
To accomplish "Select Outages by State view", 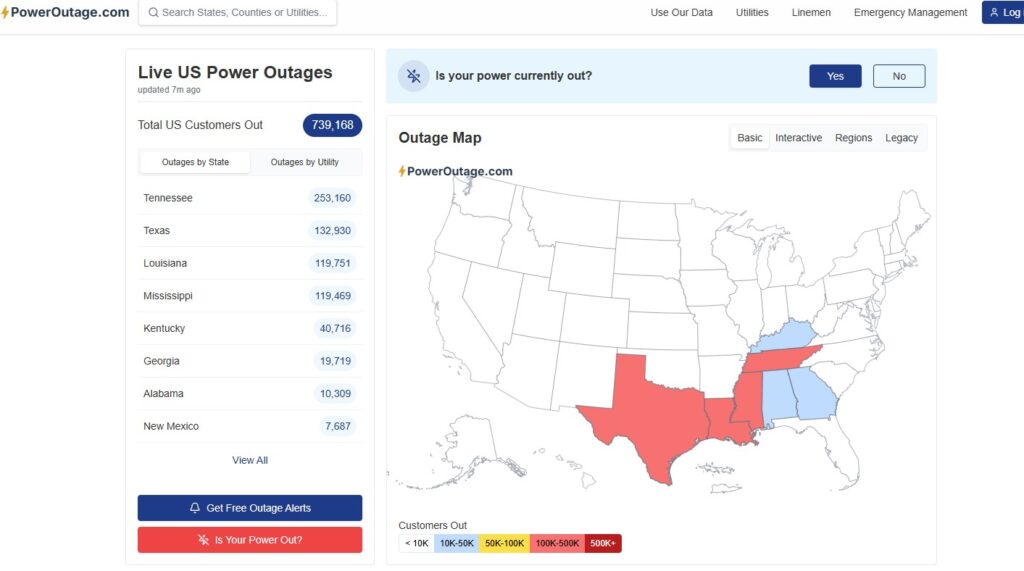I will (195, 162).
